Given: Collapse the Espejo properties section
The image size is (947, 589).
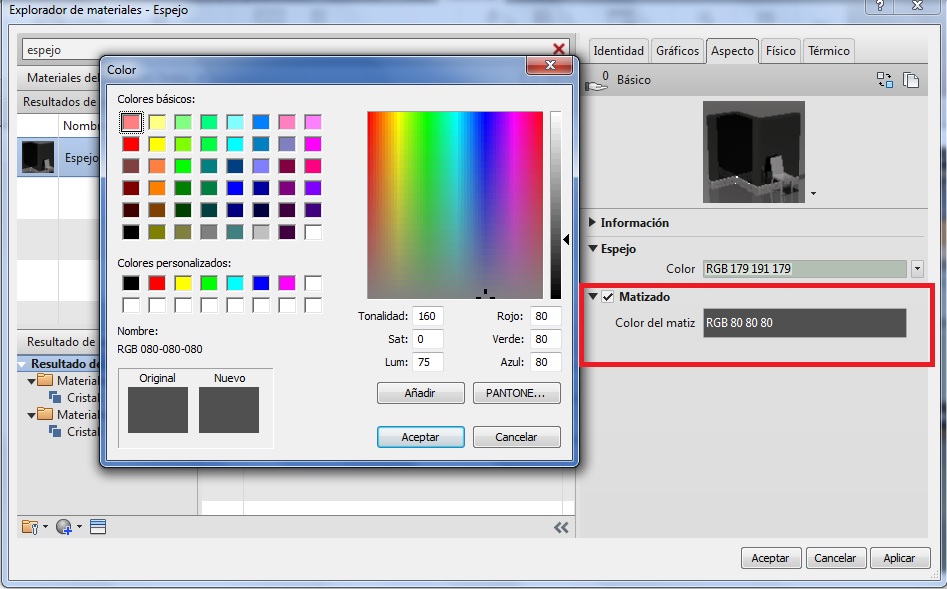Looking at the screenshot, I should pos(593,249).
